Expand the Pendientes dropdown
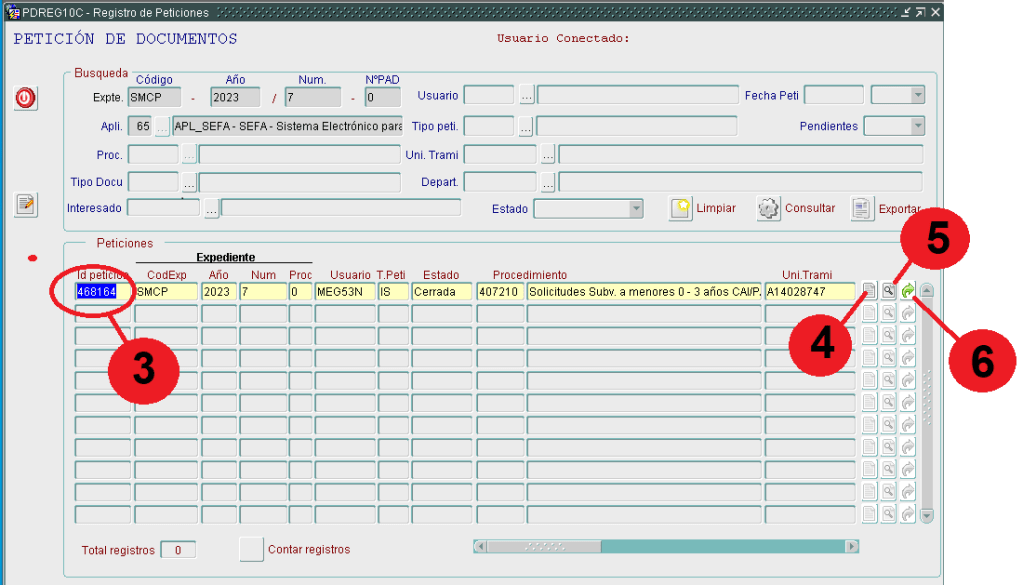1023x585 pixels. pos(917,126)
